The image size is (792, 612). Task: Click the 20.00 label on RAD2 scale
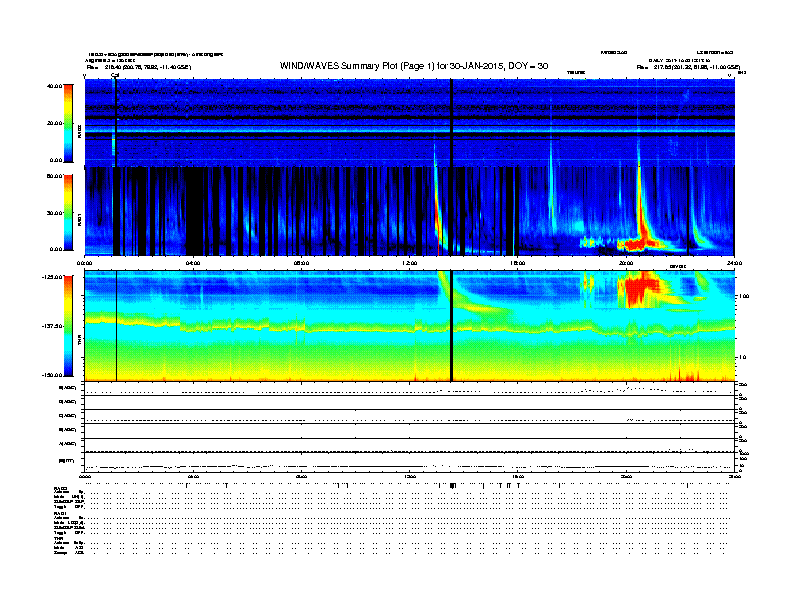54,123
